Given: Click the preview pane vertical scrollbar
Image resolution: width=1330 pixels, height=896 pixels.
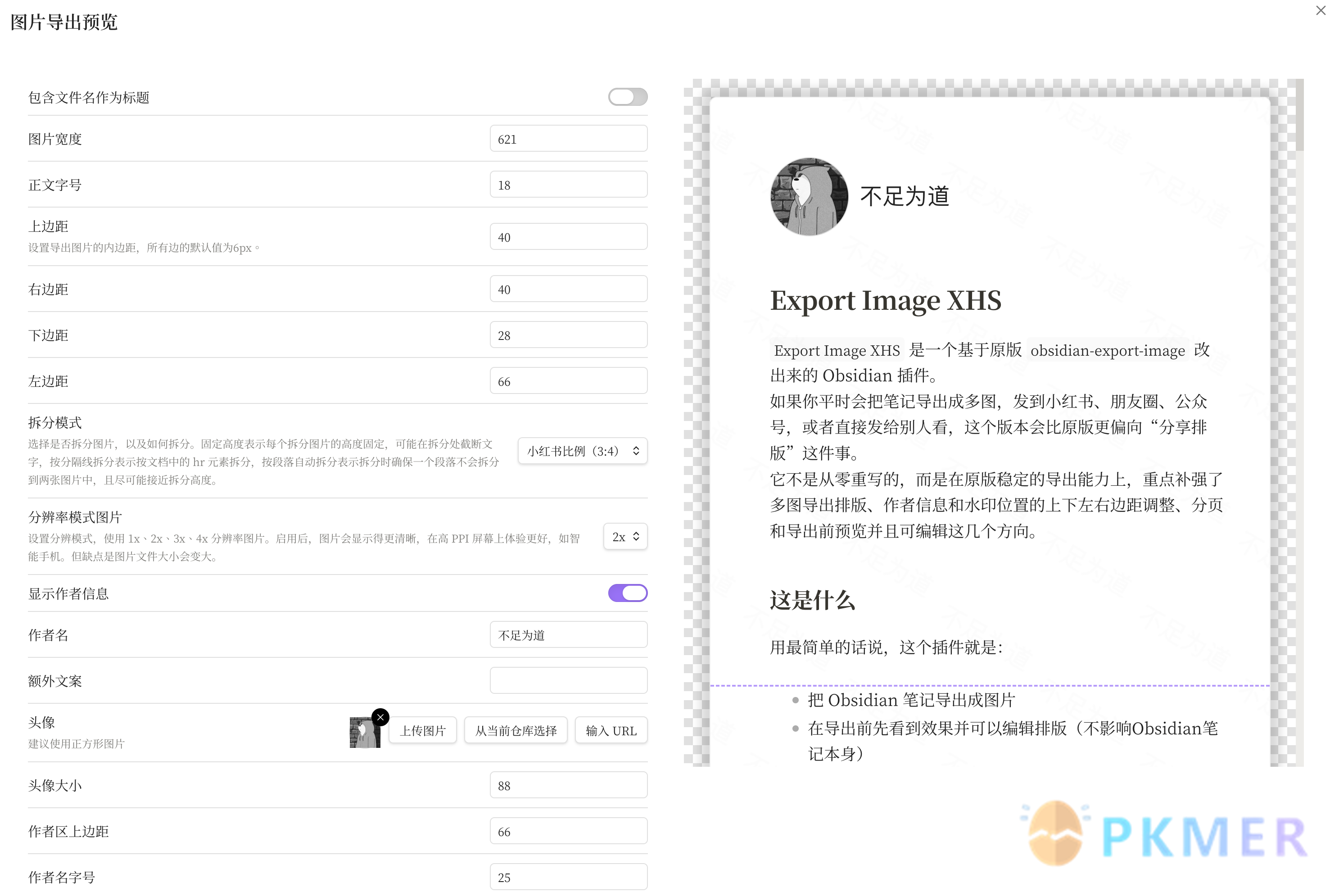Looking at the screenshot, I should [x=1300, y=115].
